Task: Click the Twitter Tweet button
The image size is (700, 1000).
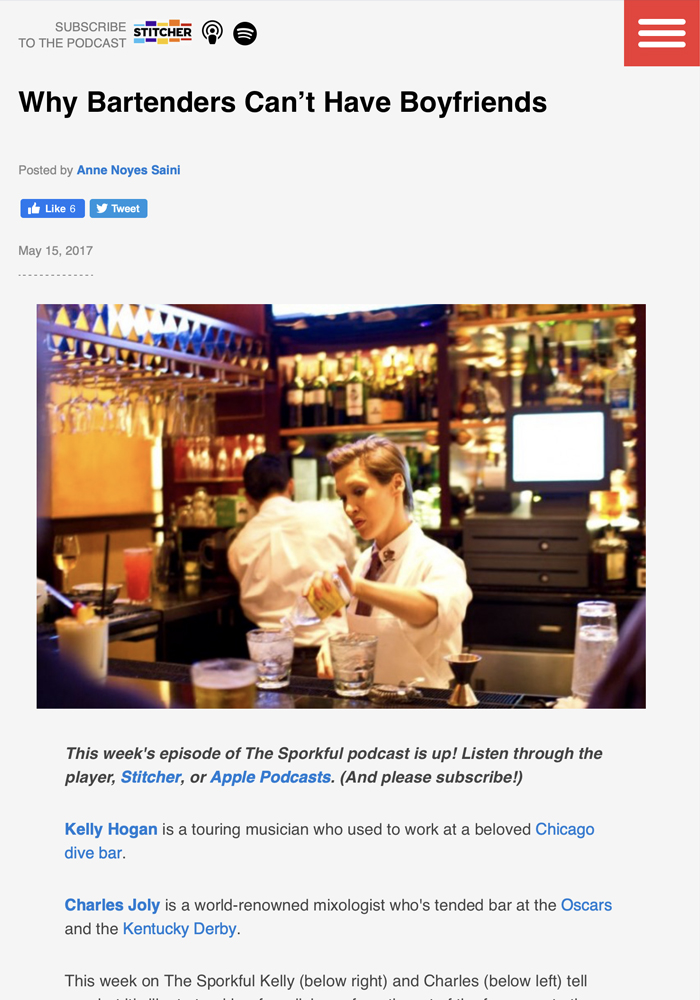Action: pos(119,209)
